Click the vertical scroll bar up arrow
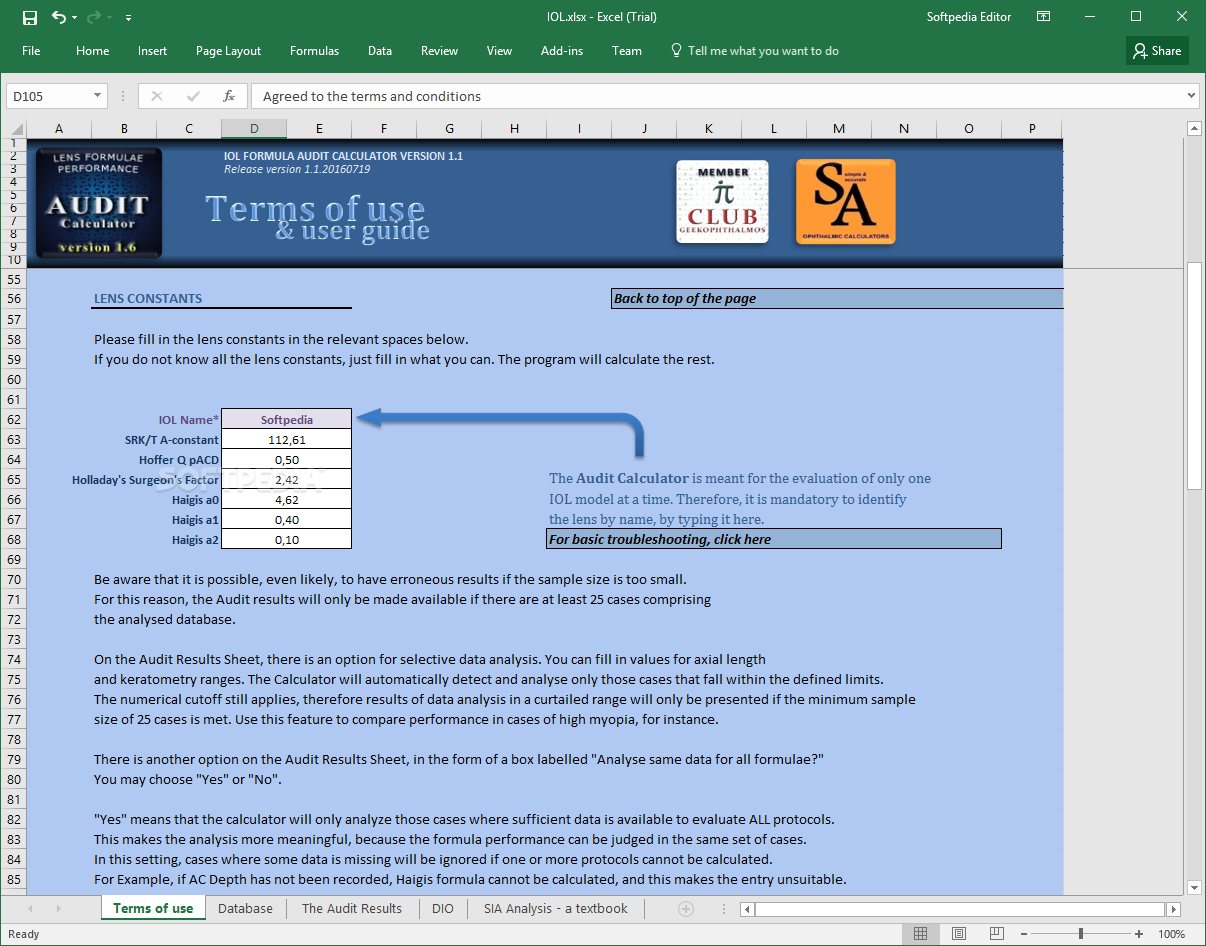Screen dimensions: 1206x946 (x=1194, y=128)
